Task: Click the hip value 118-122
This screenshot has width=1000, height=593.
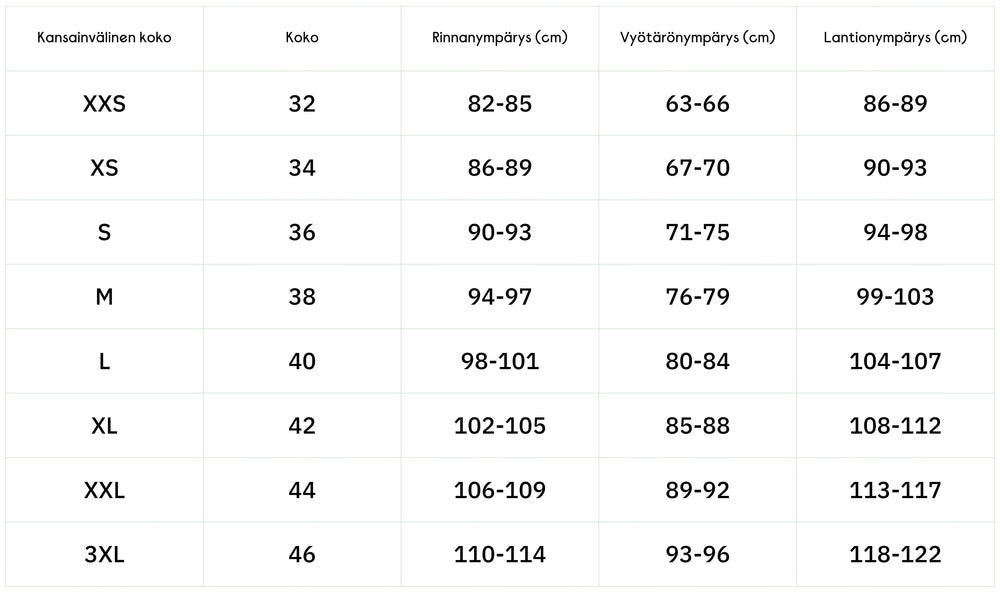Action: (x=896, y=554)
